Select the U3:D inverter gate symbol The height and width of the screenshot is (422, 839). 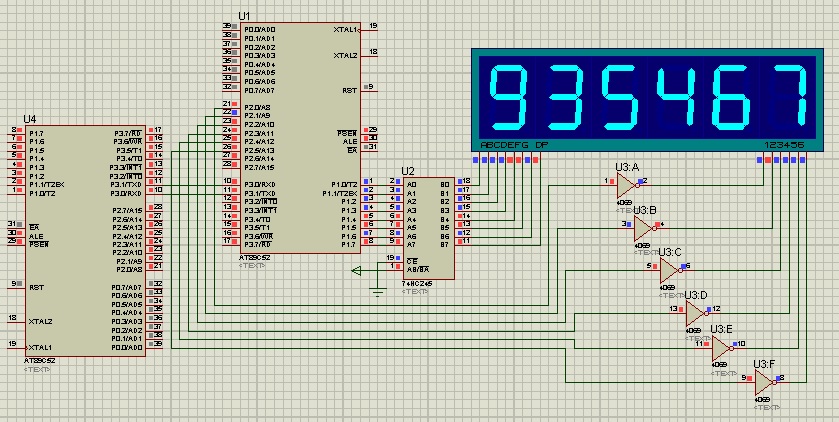point(696,313)
